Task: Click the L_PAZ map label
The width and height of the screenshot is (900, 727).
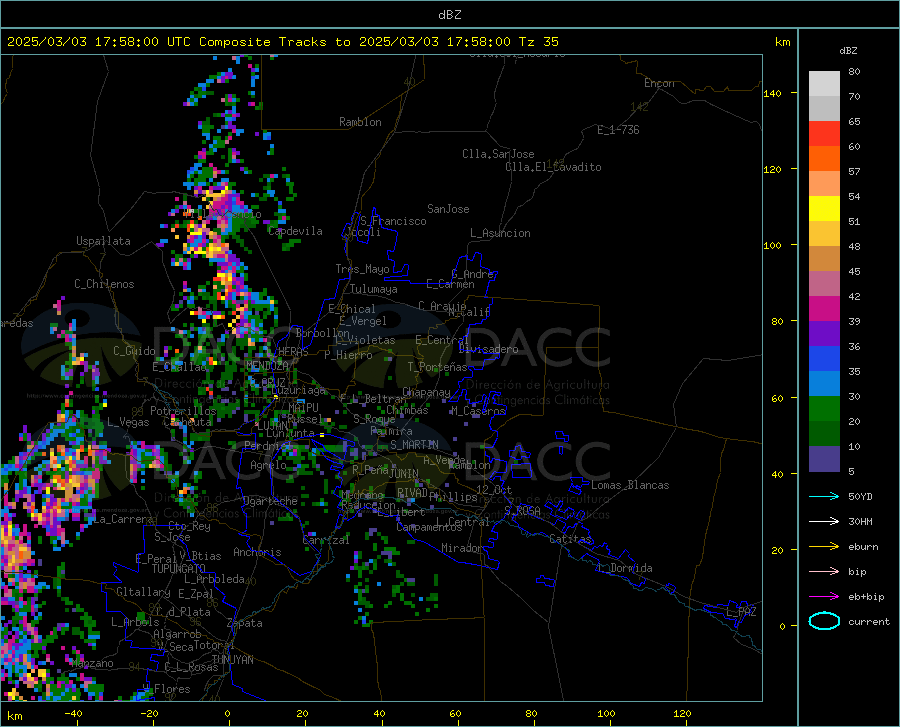Action: pos(741,612)
